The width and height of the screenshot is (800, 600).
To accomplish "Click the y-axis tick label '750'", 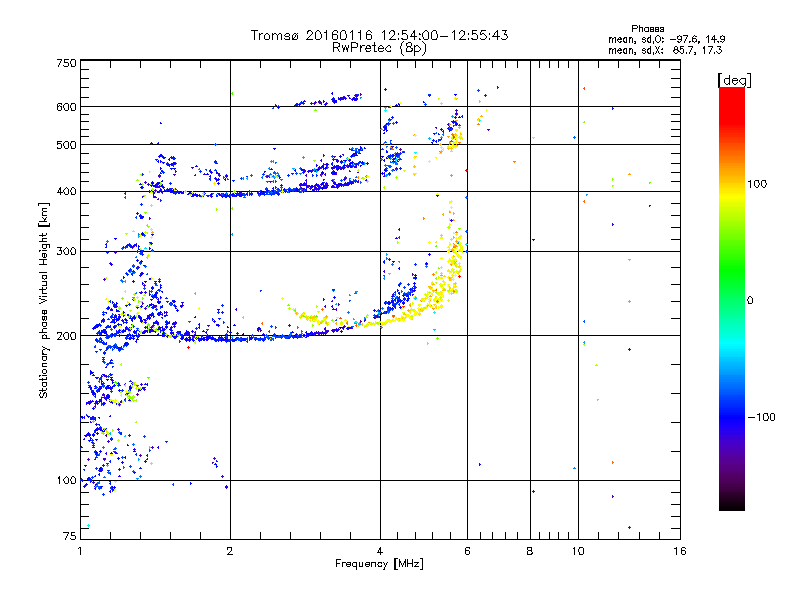I will coord(66,63).
